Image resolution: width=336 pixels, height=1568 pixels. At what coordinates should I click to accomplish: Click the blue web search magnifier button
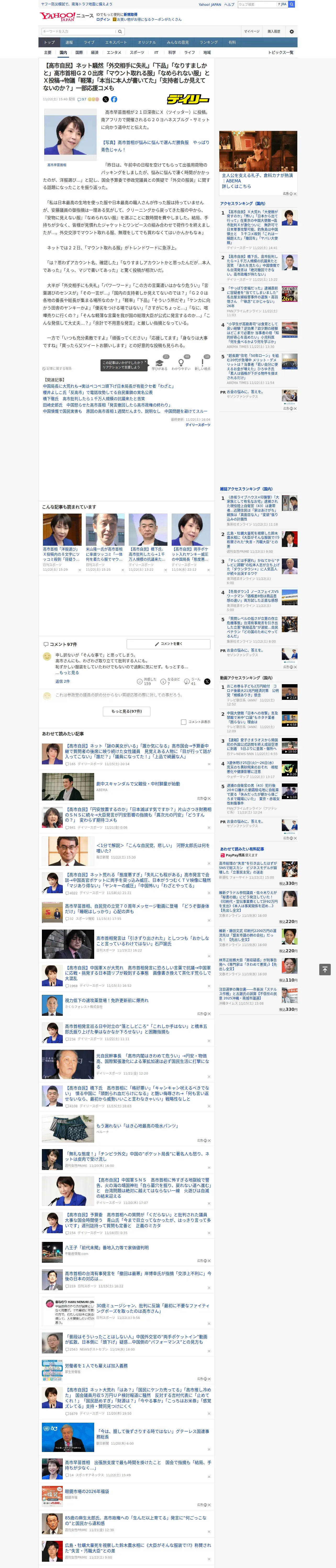click(292, 4)
